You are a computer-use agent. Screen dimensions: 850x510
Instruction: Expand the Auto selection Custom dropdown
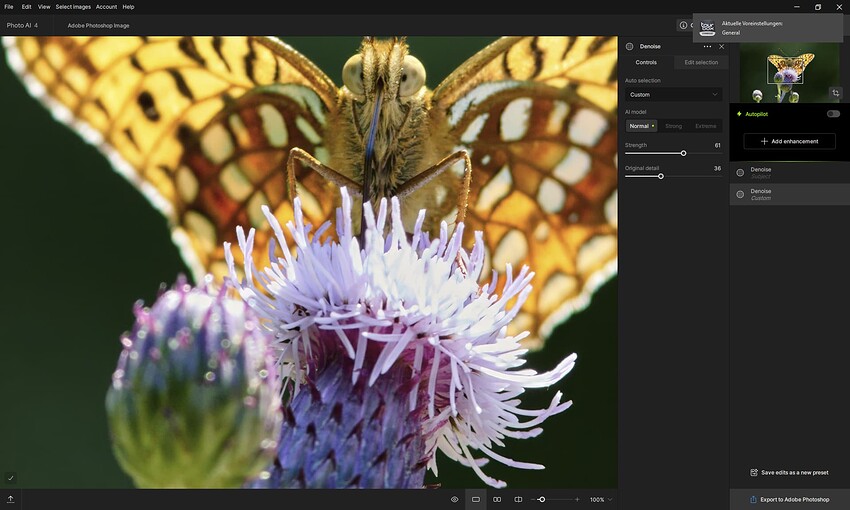(x=673, y=94)
